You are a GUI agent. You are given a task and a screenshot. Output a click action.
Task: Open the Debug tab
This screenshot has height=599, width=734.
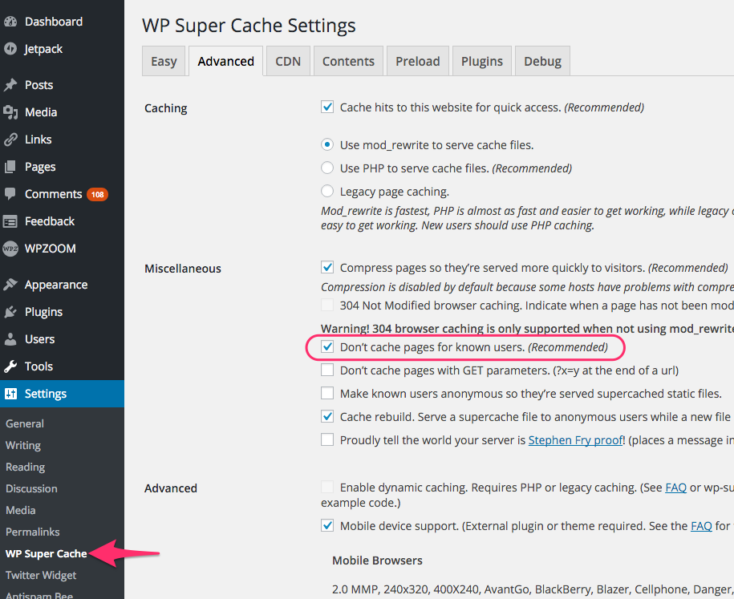pos(542,61)
